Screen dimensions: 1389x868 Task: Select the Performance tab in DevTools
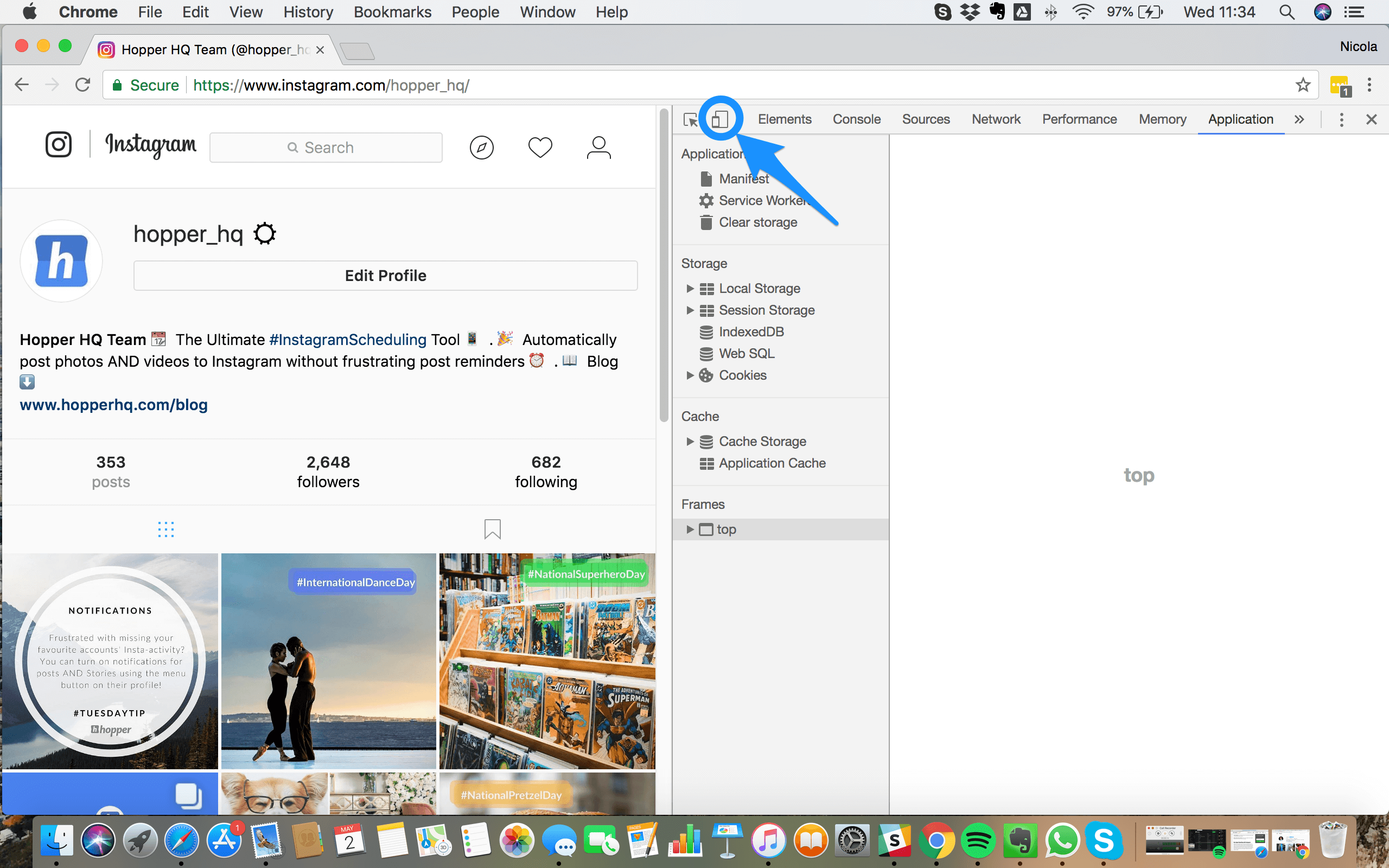(x=1079, y=119)
